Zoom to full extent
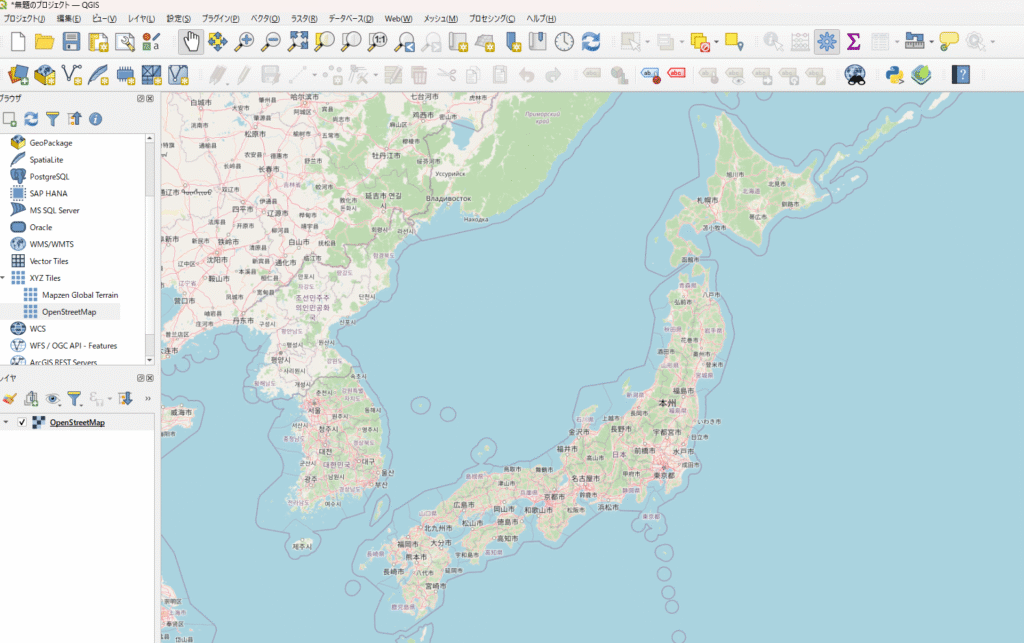 click(298, 42)
